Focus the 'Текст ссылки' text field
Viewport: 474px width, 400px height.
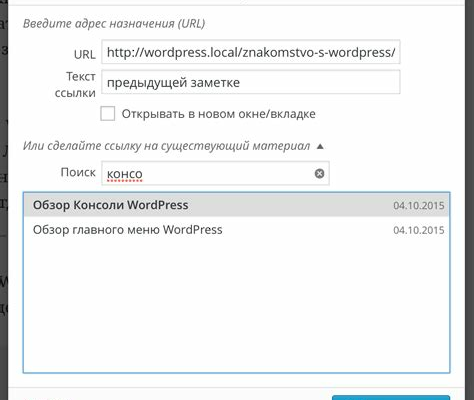(251, 82)
